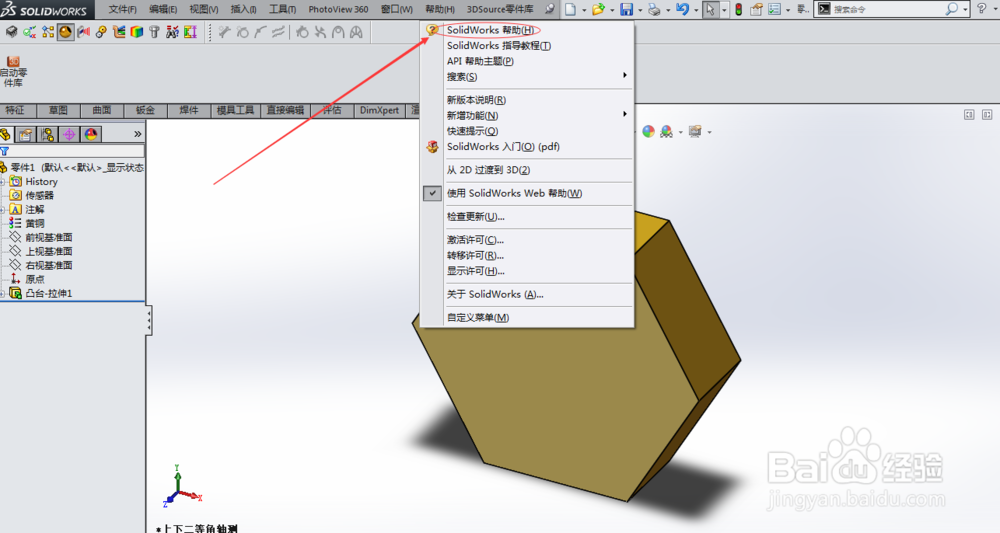Select 检查更新(U)... entry
The image size is (1000, 533).
(476, 217)
